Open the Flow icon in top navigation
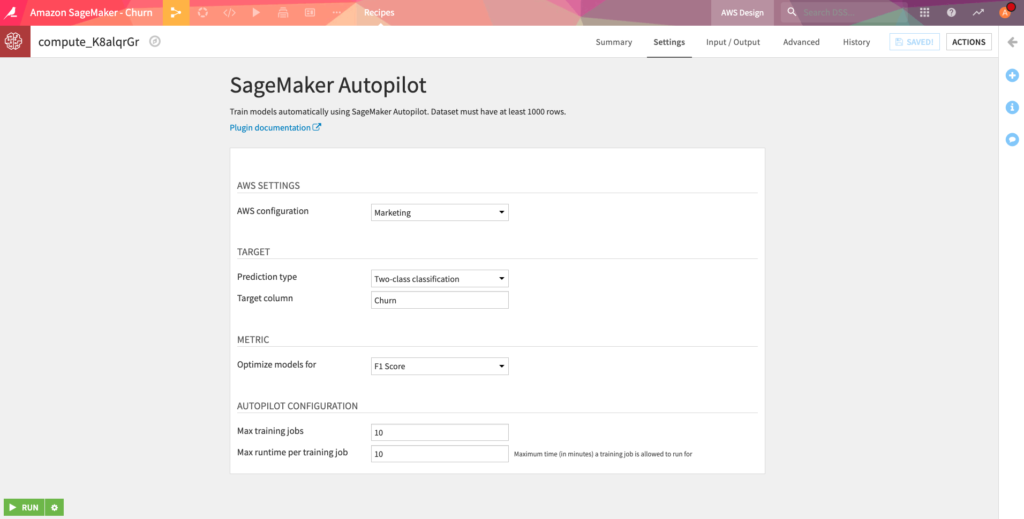 tap(176, 12)
